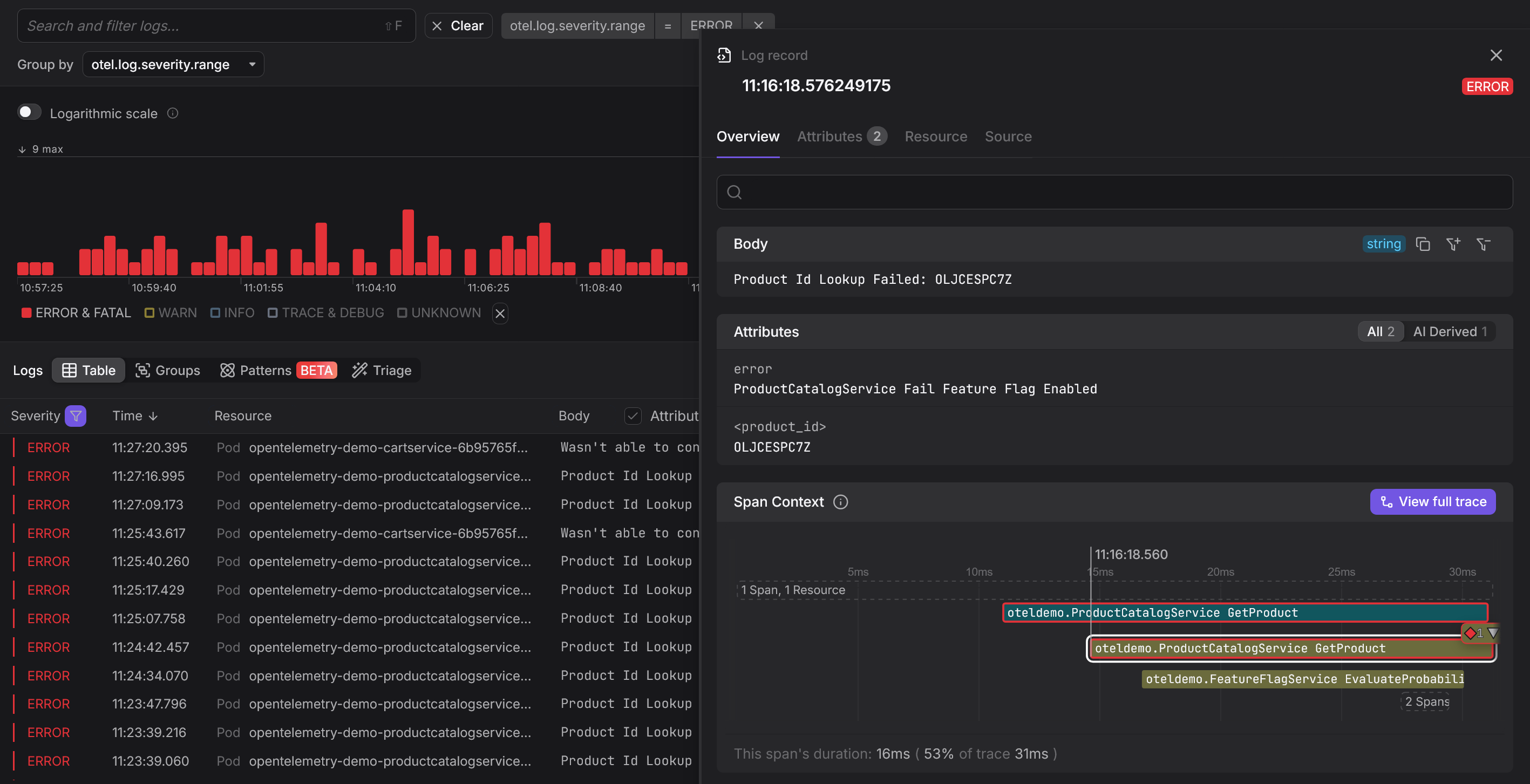Image resolution: width=1530 pixels, height=784 pixels.
Task: Click Severity column filter funnel icon
Action: tap(76, 416)
